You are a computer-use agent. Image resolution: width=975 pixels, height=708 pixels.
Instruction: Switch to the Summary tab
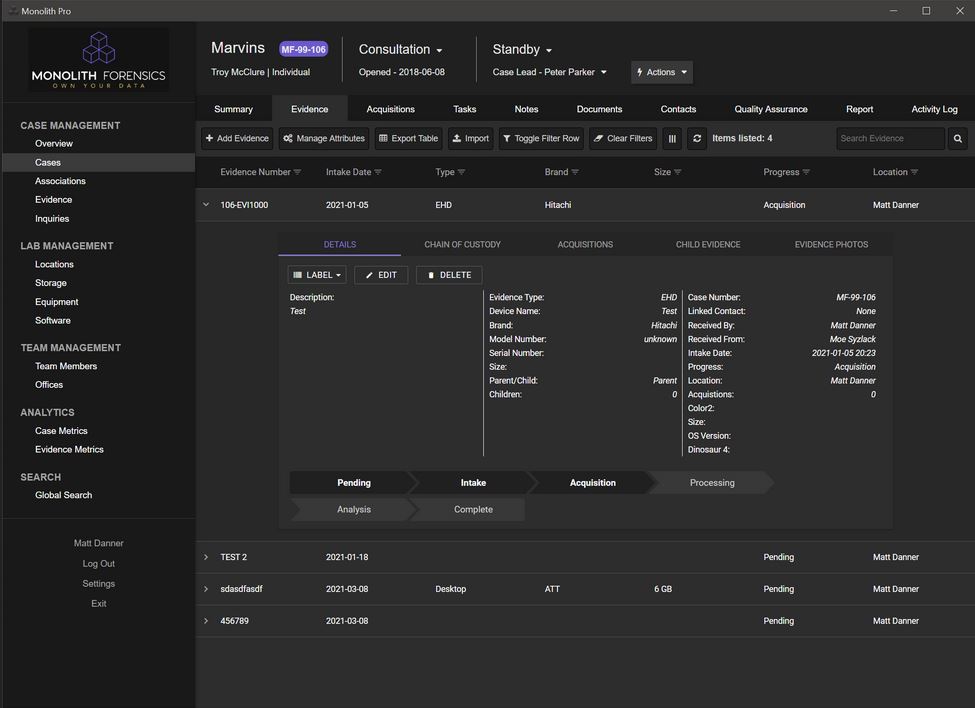pos(233,109)
